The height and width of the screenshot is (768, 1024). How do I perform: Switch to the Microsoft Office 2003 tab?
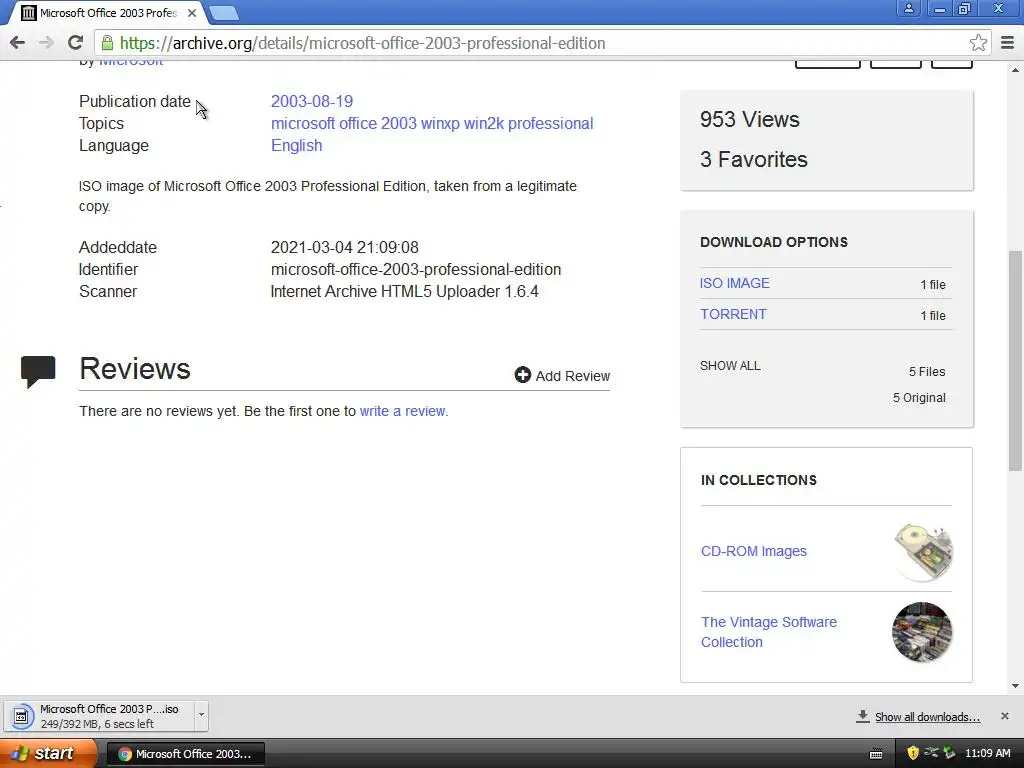(x=108, y=12)
